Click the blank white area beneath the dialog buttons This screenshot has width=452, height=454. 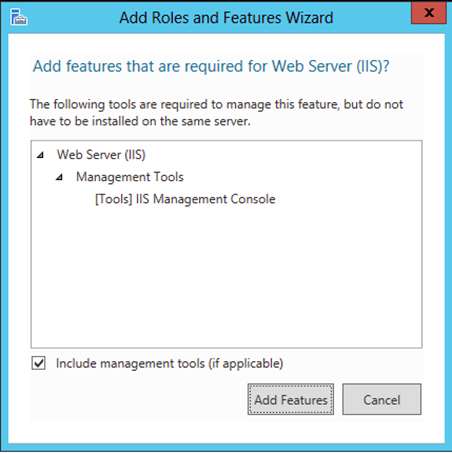pos(226,432)
